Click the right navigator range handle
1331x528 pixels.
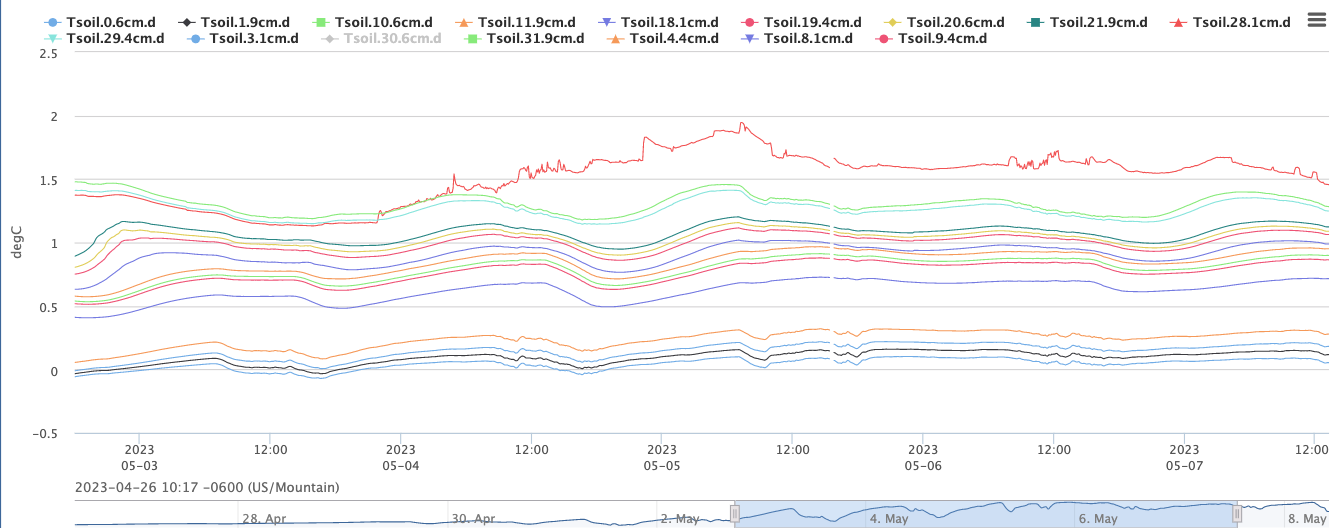(x=1237, y=514)
